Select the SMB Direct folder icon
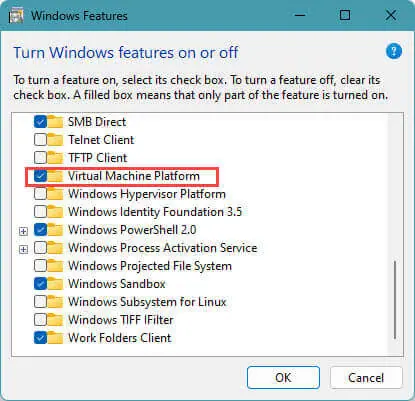 55,122
